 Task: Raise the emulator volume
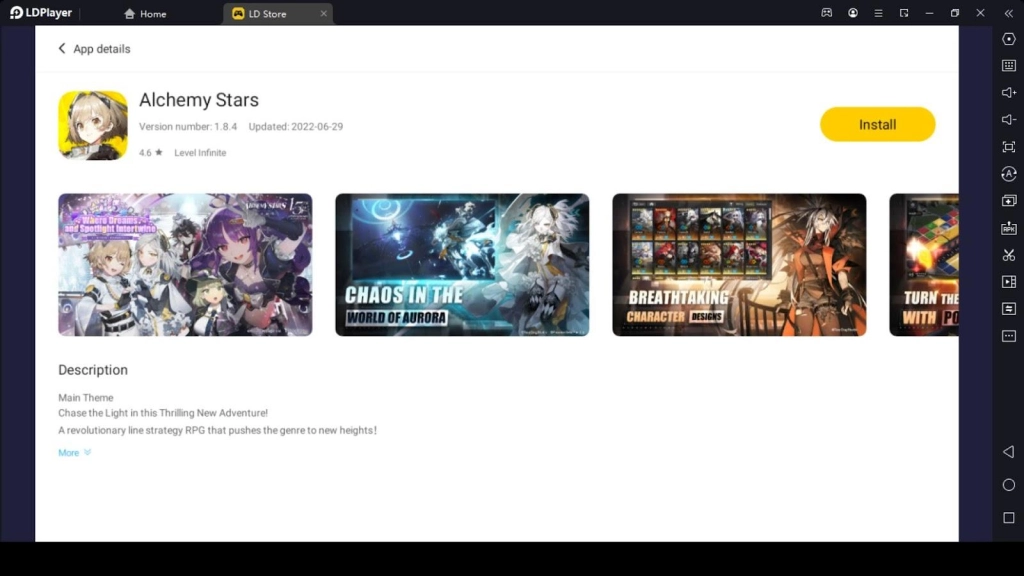1008,93
